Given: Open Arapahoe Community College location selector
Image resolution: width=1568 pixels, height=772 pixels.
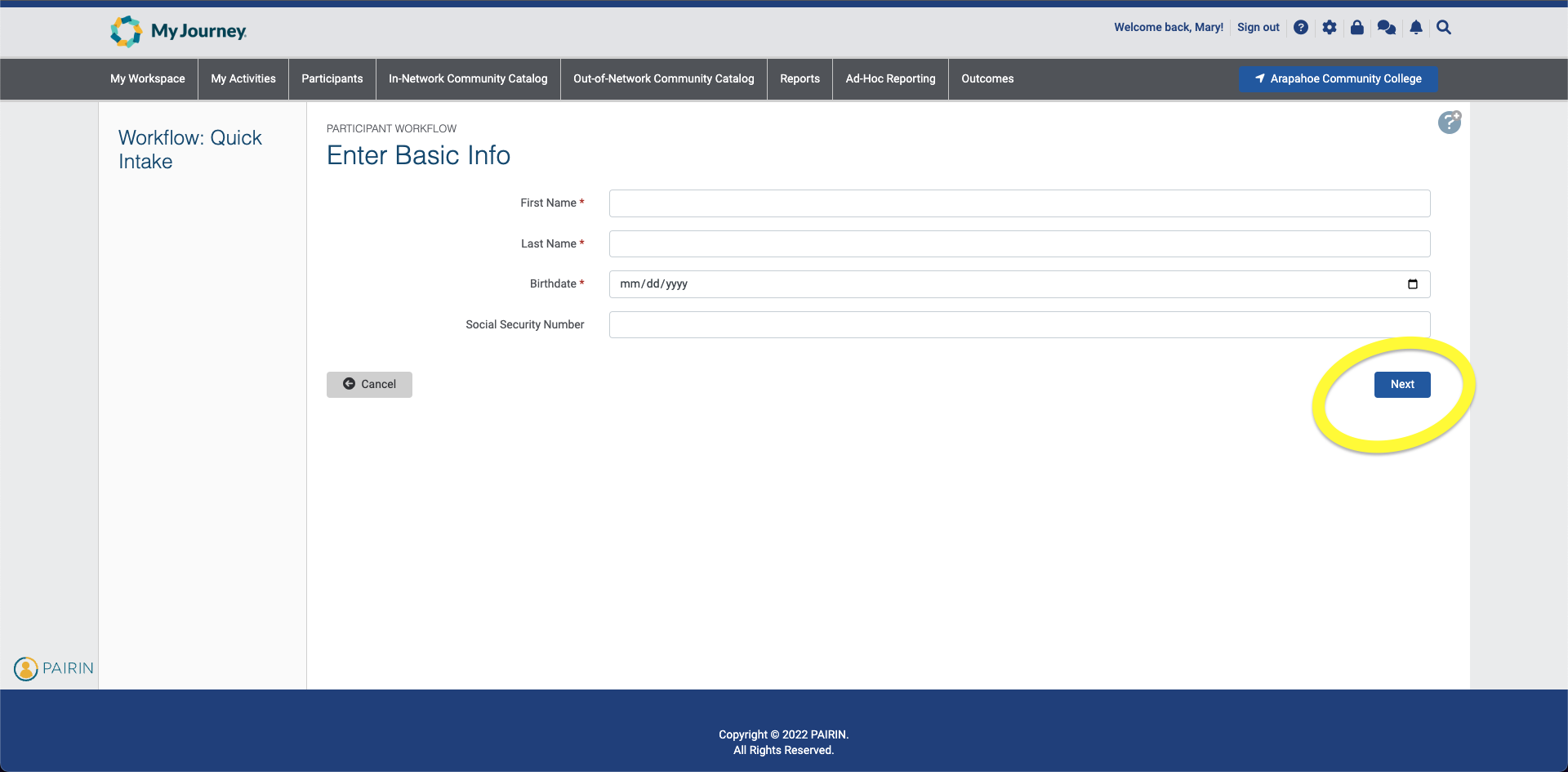Looking at the screenshot, I should (1339, 79).
